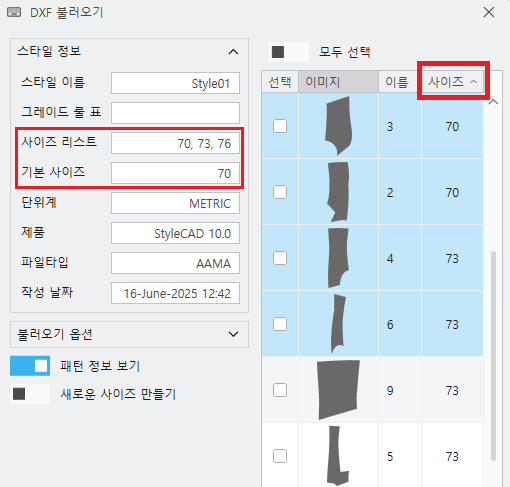The width and height of the screenshot is (510, 487).
Task: Click the pattern list scrollbar thumb
Action: point(493,356)
